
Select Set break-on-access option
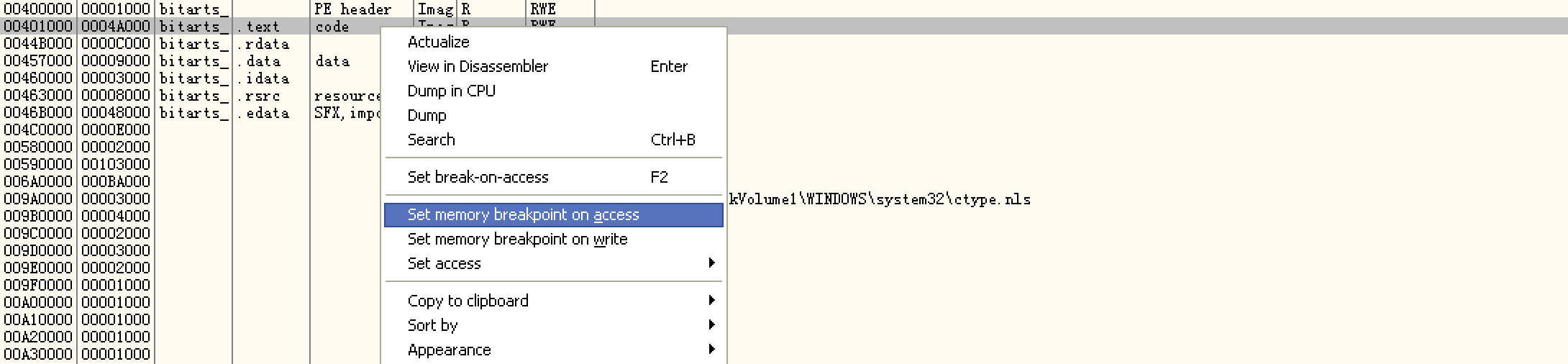pos(478,177)
